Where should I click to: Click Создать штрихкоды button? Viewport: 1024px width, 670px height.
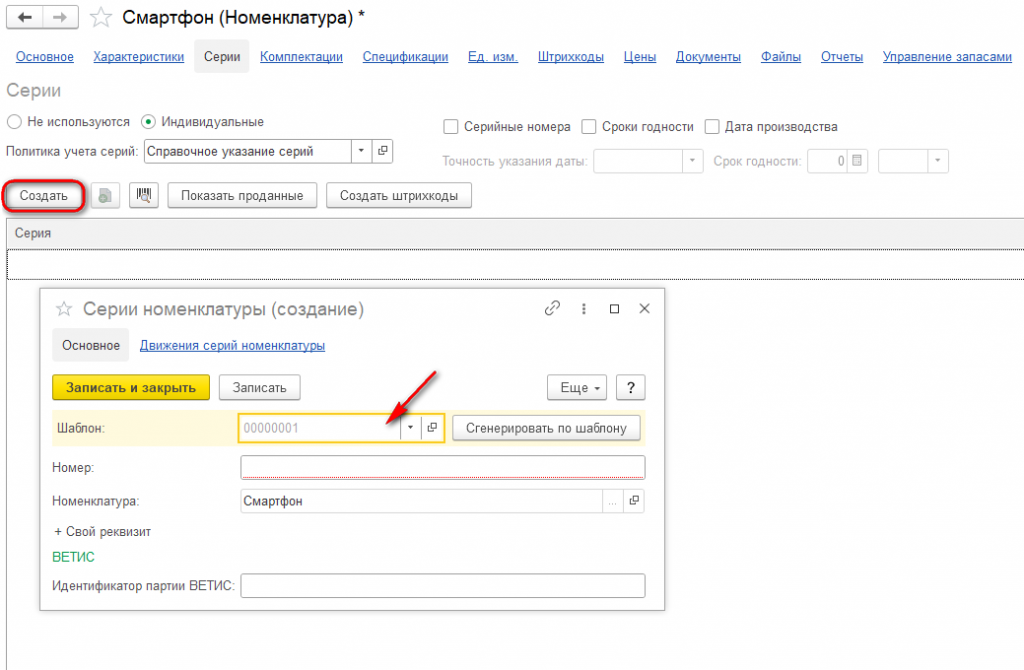pos(399,195)
